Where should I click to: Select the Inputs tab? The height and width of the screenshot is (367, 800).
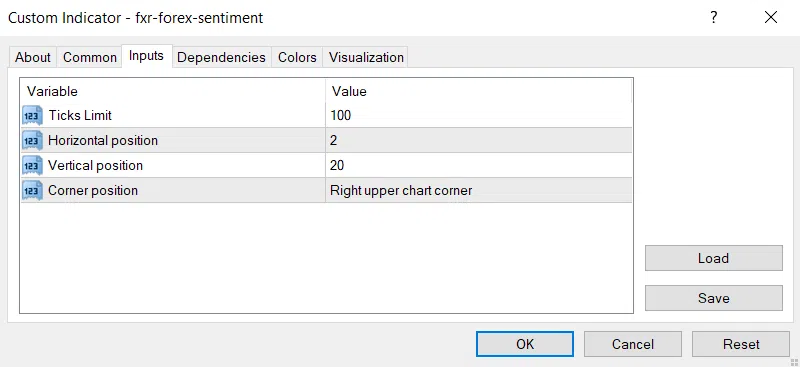146,56
